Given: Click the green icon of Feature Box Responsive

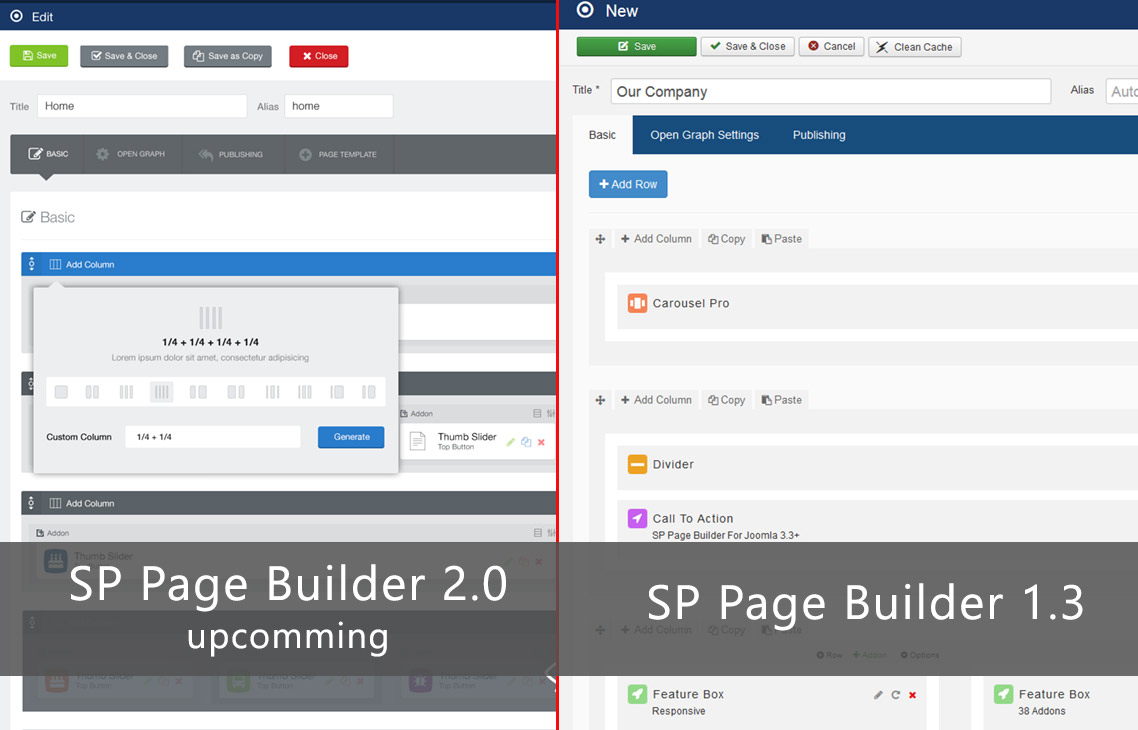Looking at the screenshot, I should coord(637,694).
